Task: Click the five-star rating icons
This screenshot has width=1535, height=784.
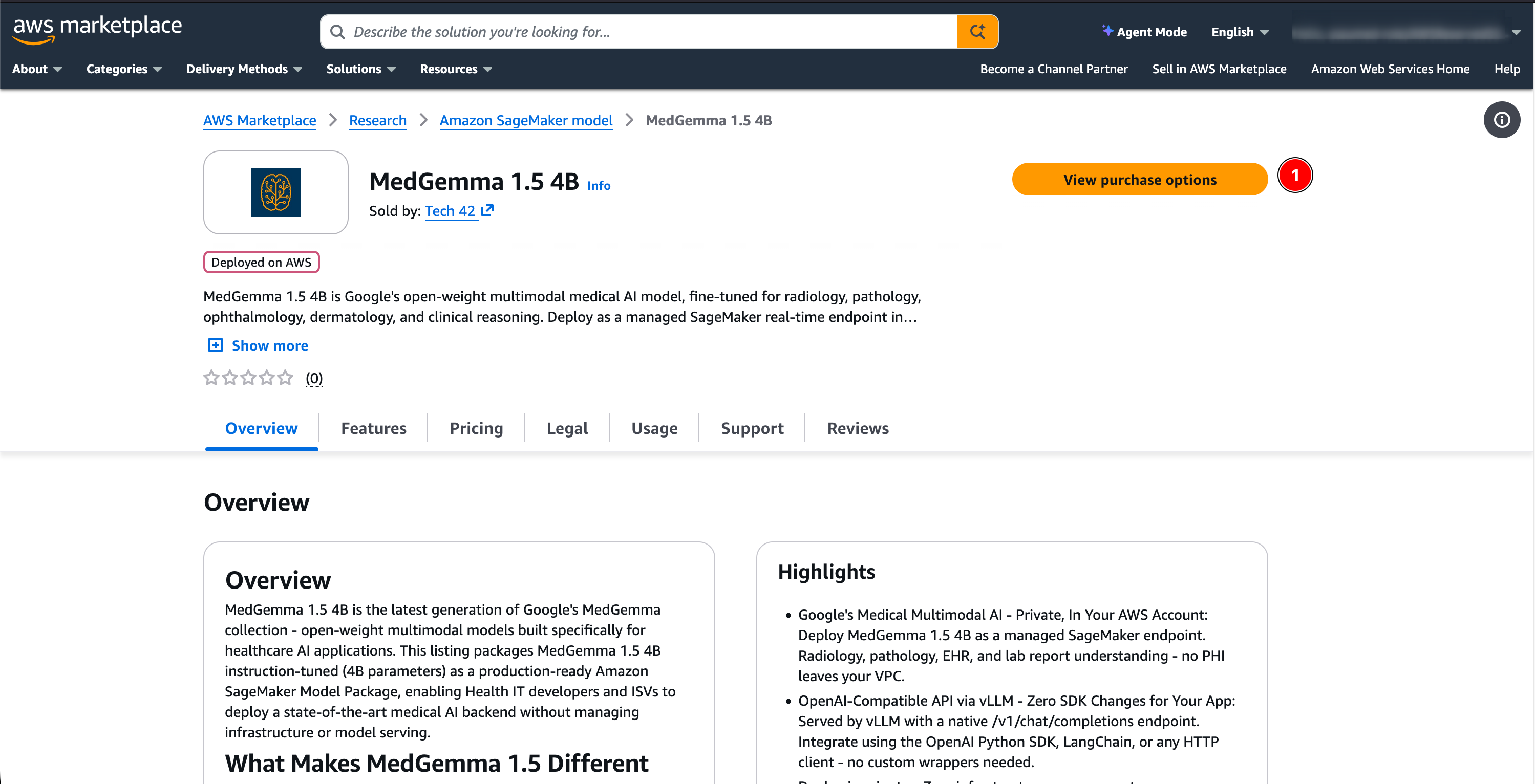Action: (x=248, y=378)
